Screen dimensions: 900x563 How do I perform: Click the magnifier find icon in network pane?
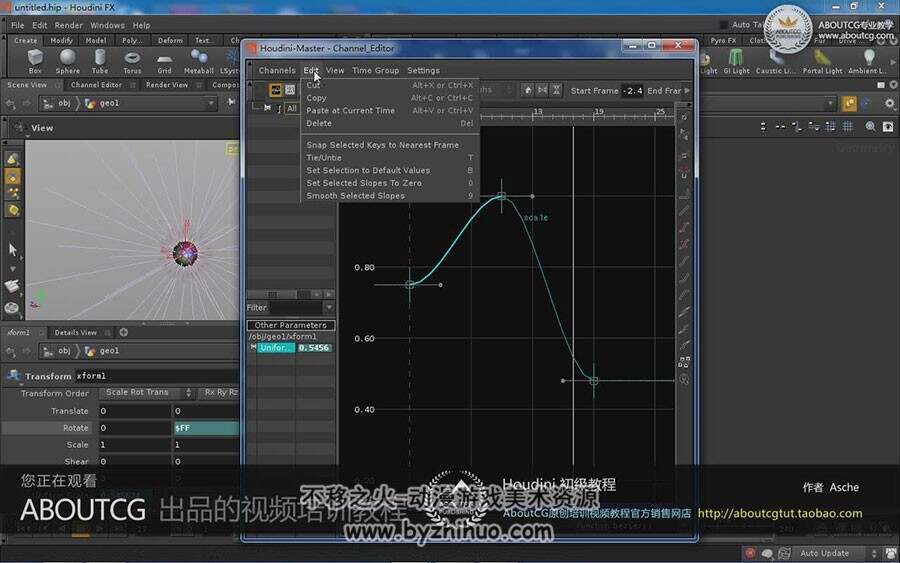[x=871, y=126]
